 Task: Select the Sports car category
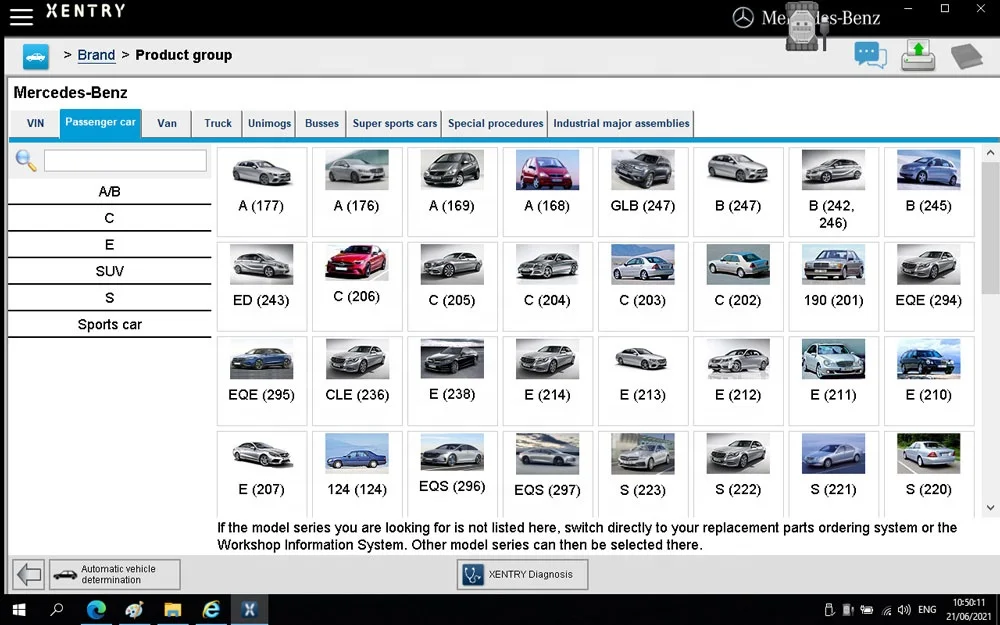(x=109, y=325)
